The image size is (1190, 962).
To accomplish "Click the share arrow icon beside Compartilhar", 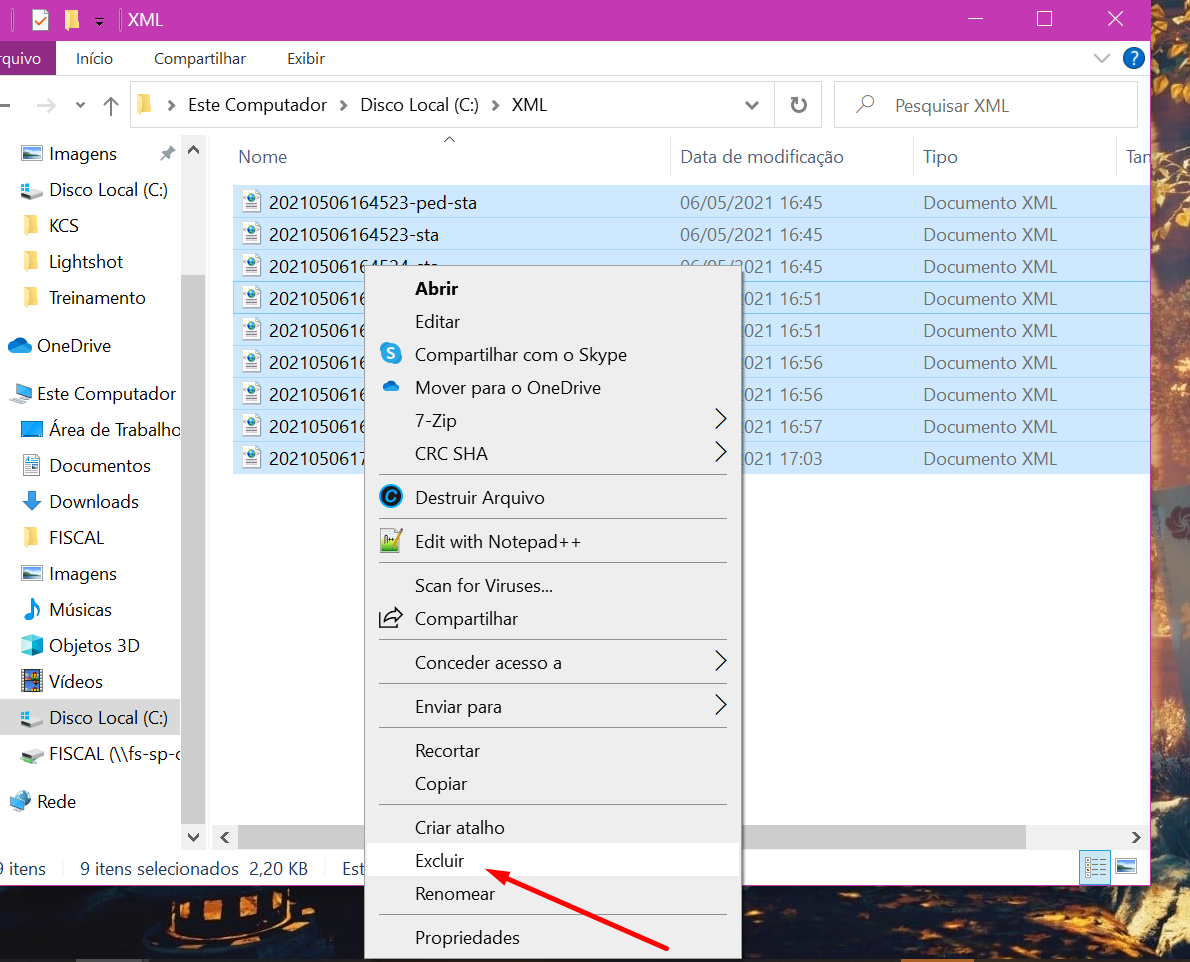I will [390, 618].
